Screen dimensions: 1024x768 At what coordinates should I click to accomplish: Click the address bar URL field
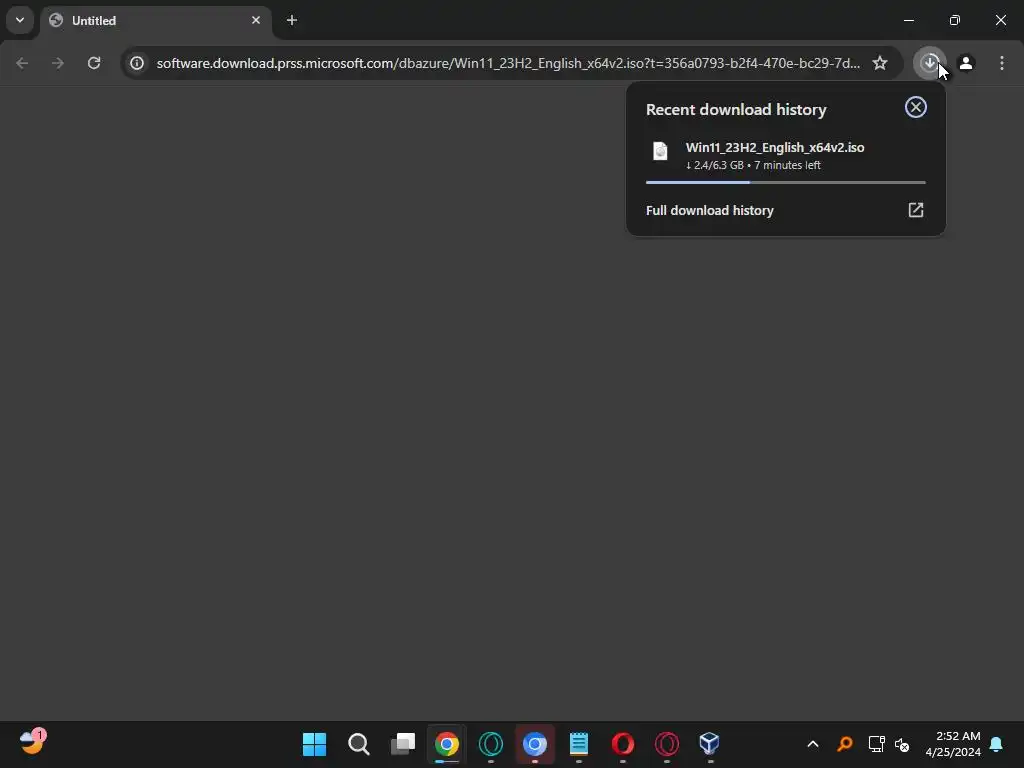click(x=508, y=63)
